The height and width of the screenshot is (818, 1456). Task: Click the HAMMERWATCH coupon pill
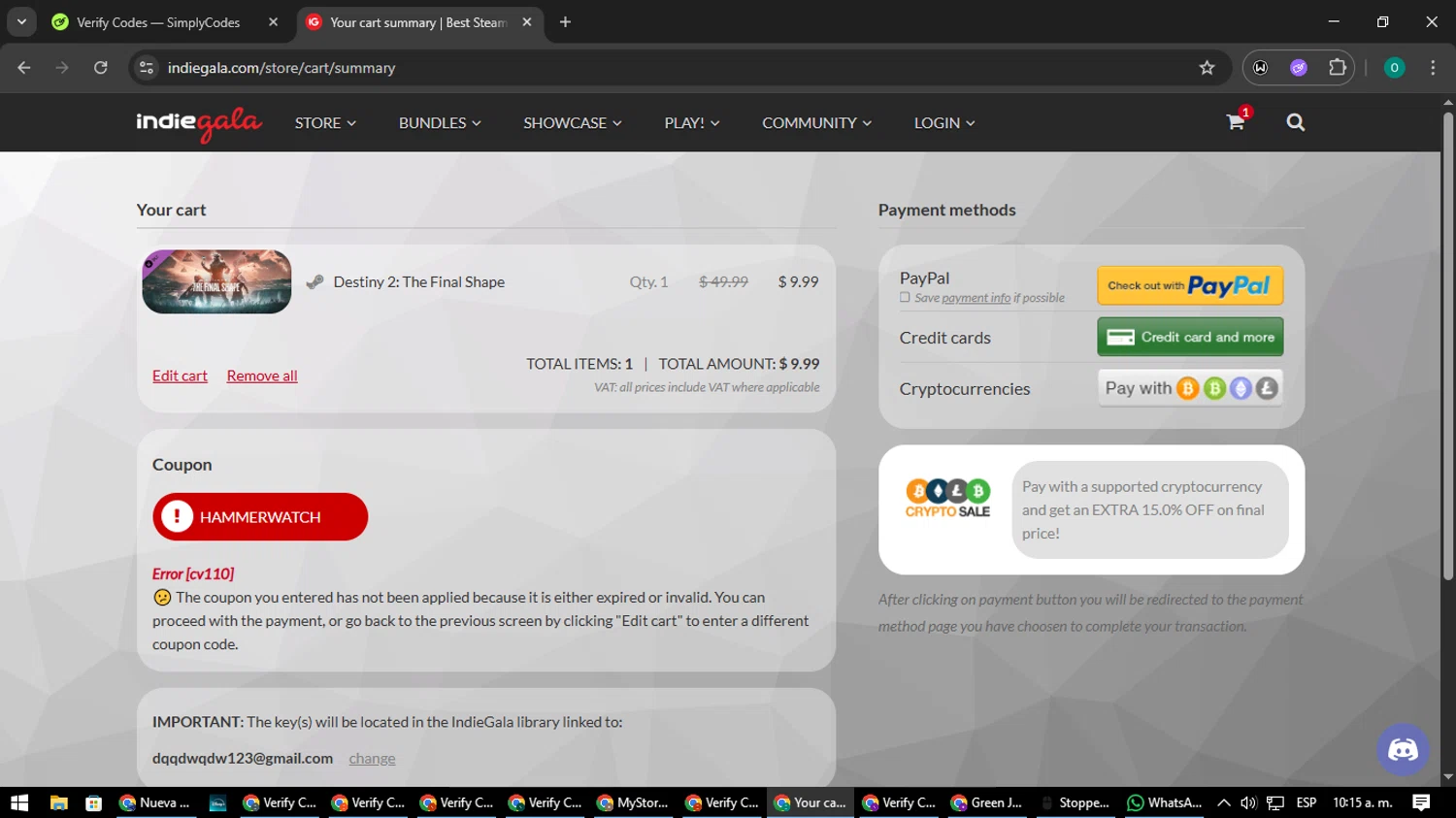260,517
